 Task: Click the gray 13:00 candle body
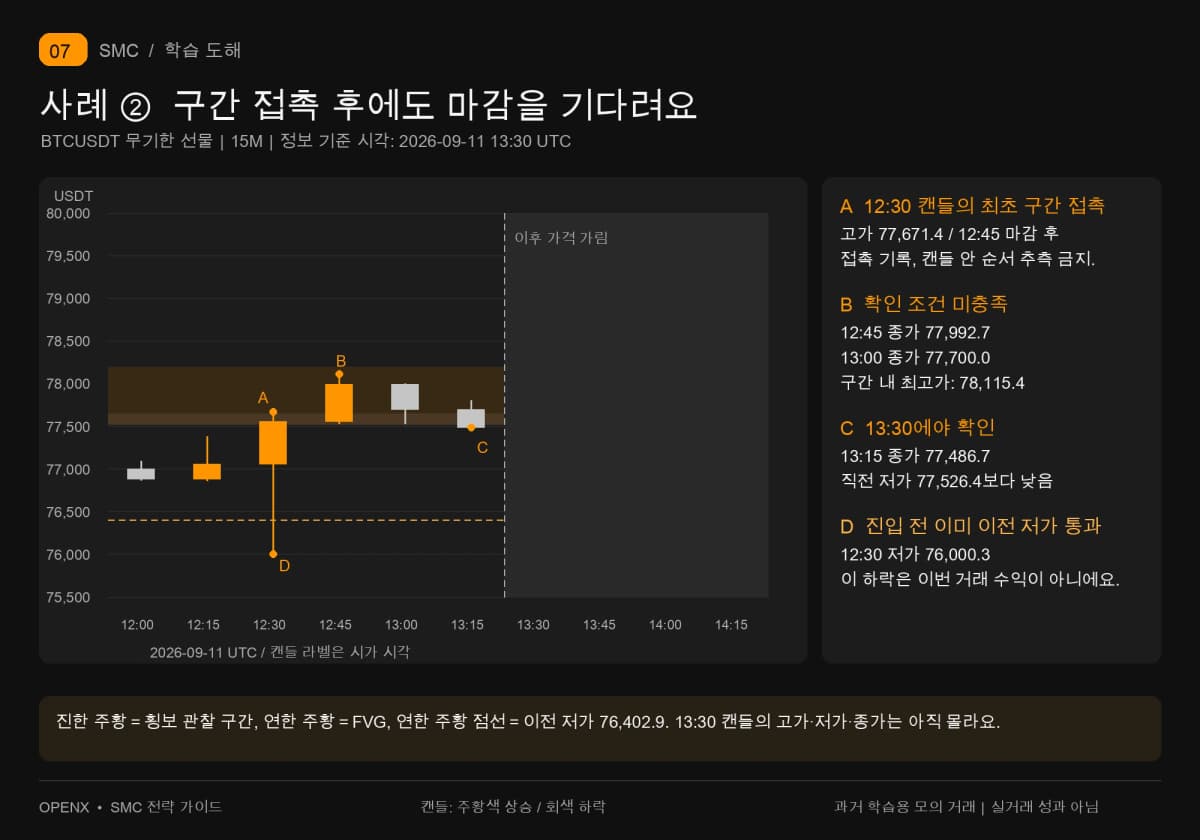(405, 397)
